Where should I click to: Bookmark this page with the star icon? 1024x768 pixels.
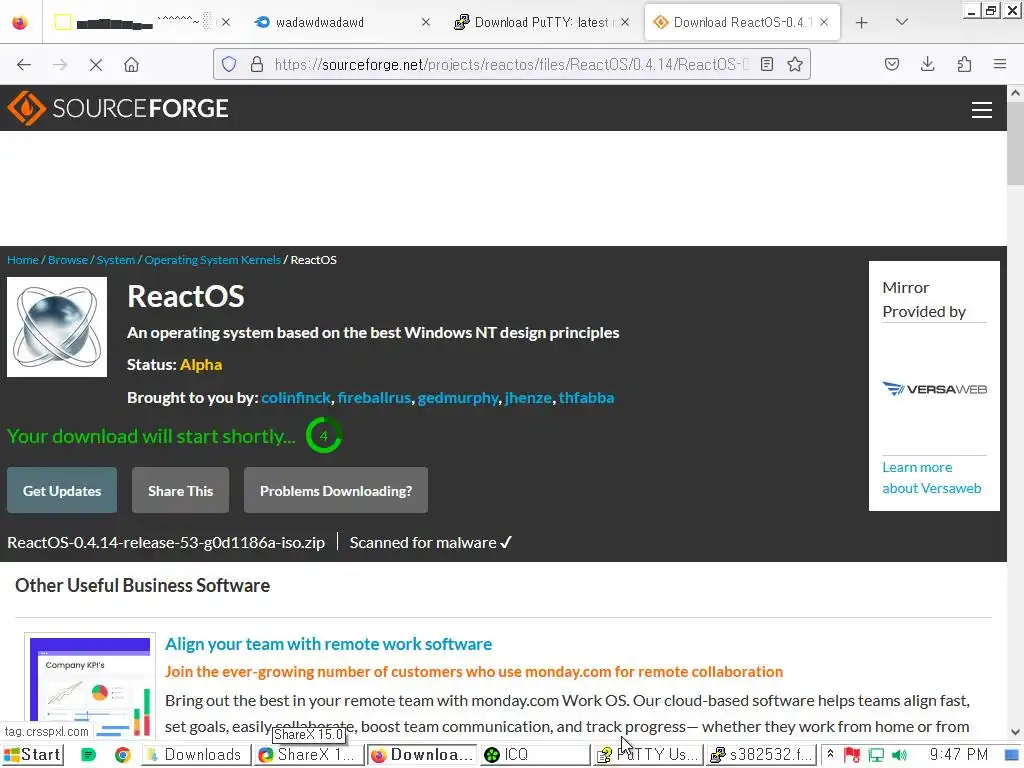(x=795, y=64)
